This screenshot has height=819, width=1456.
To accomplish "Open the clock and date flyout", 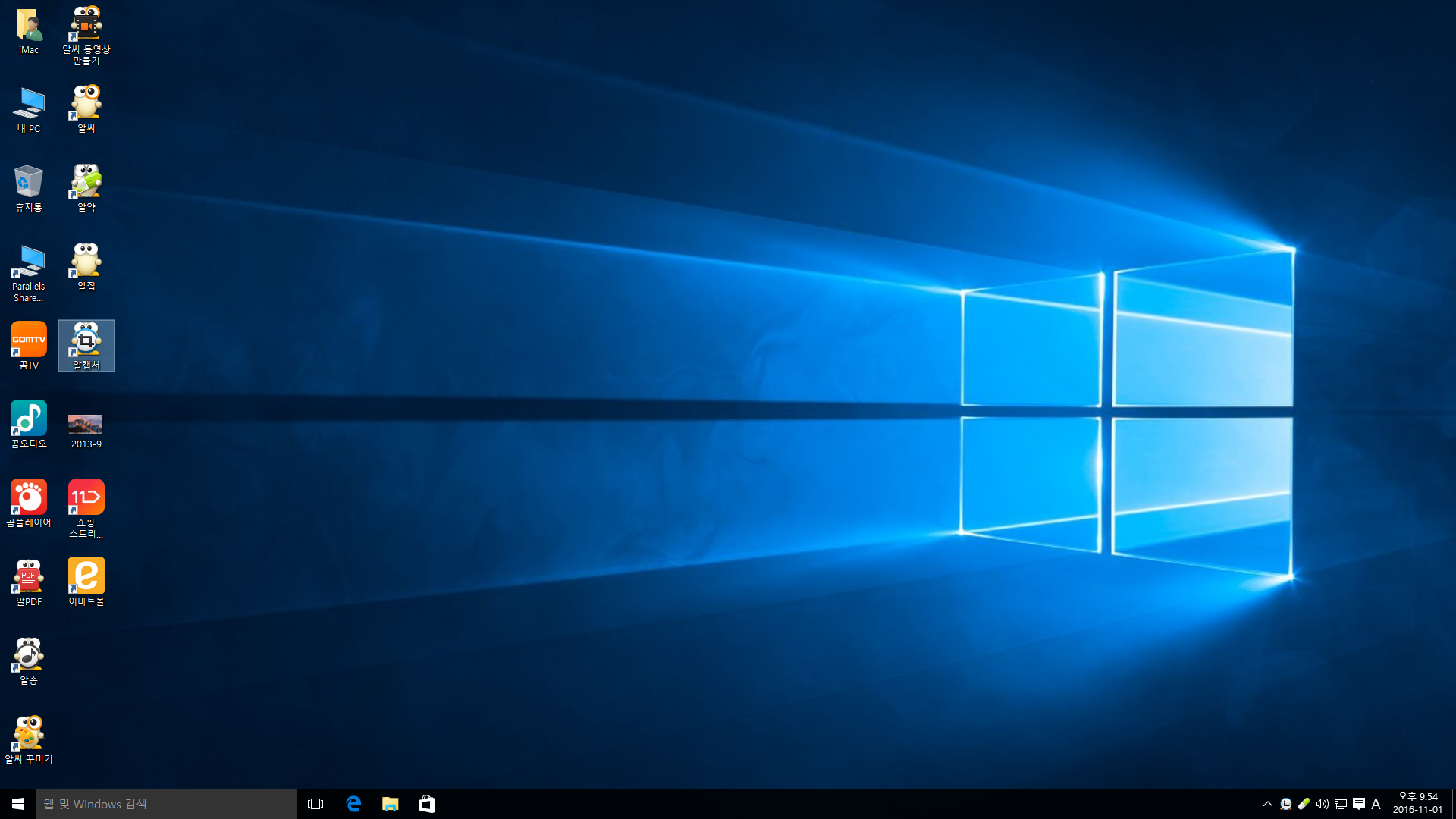I will click(x=1417, y=804).
